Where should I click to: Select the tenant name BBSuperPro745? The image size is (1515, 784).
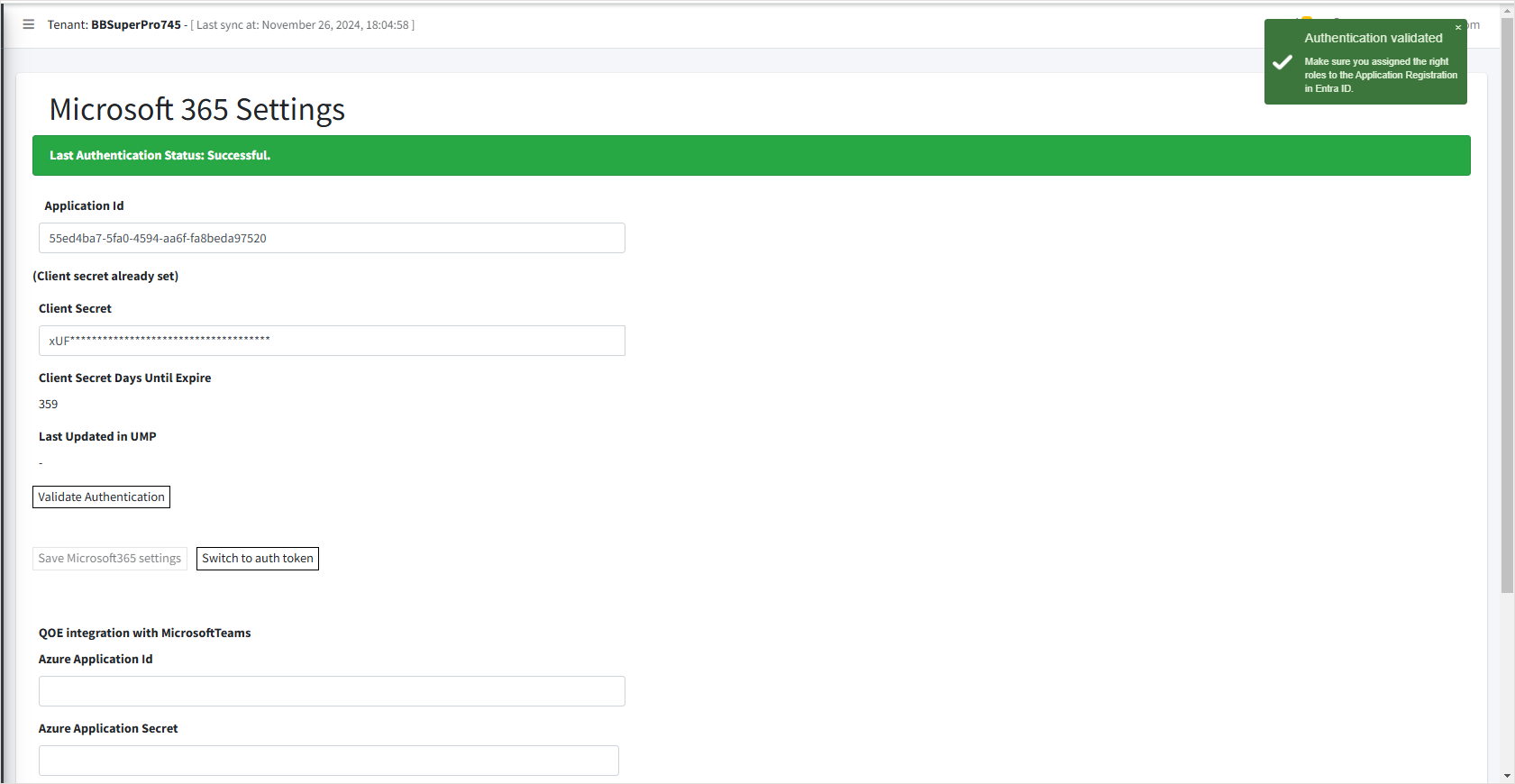(x=136, y=24)
